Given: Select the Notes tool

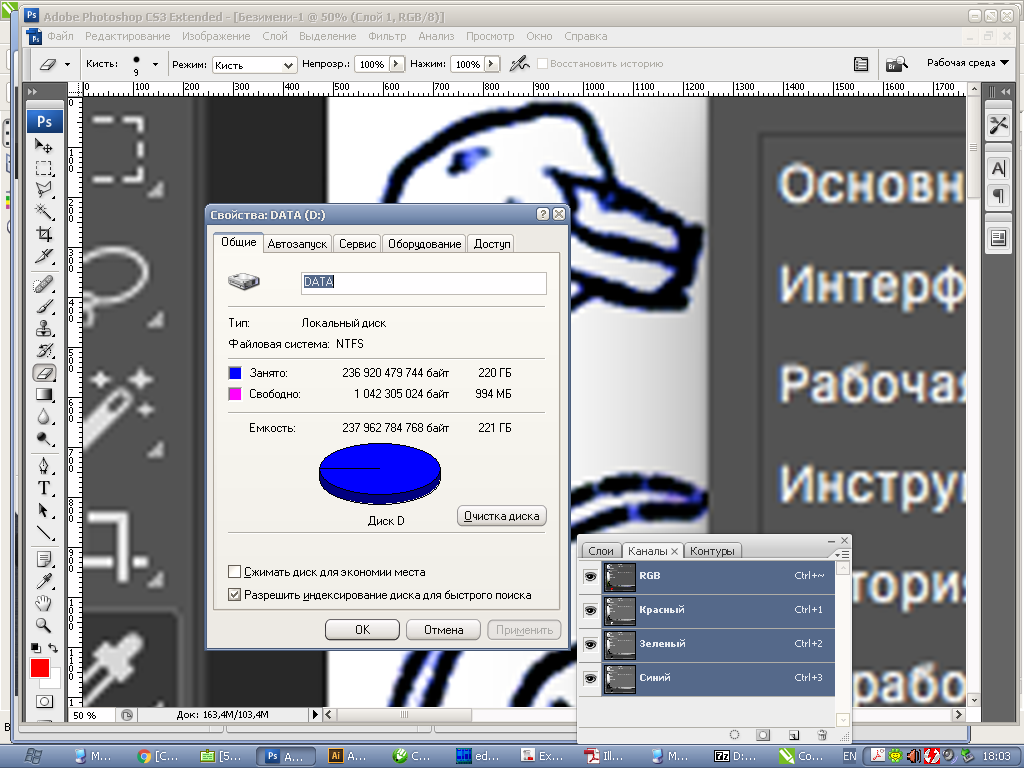Looking at the screenshot, I should 44,560.
